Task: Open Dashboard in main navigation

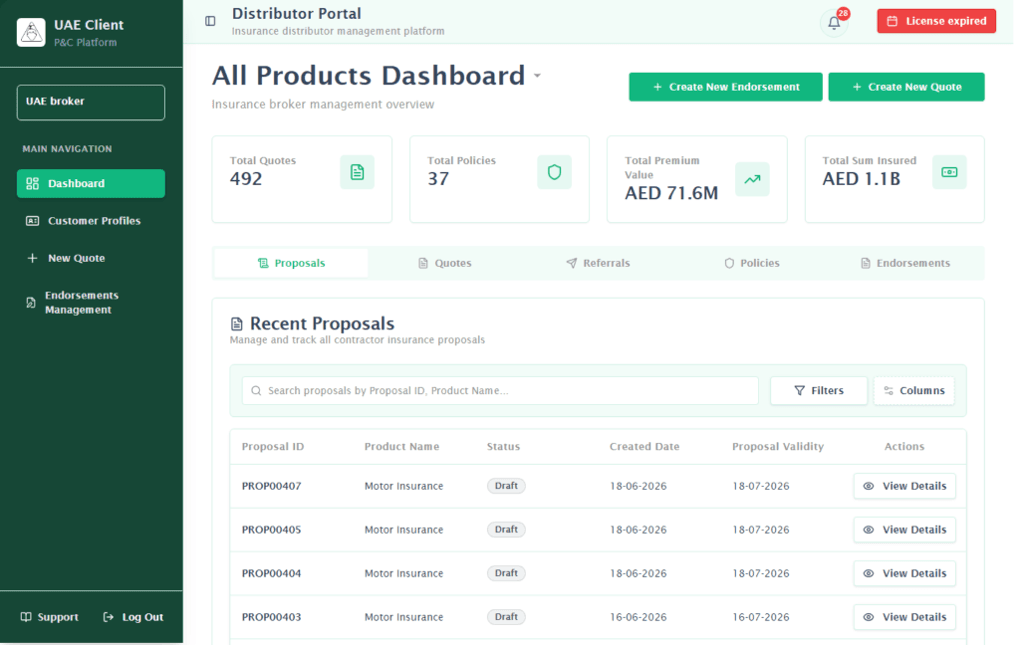Action: pyautogui.click(x=91, y=183)
